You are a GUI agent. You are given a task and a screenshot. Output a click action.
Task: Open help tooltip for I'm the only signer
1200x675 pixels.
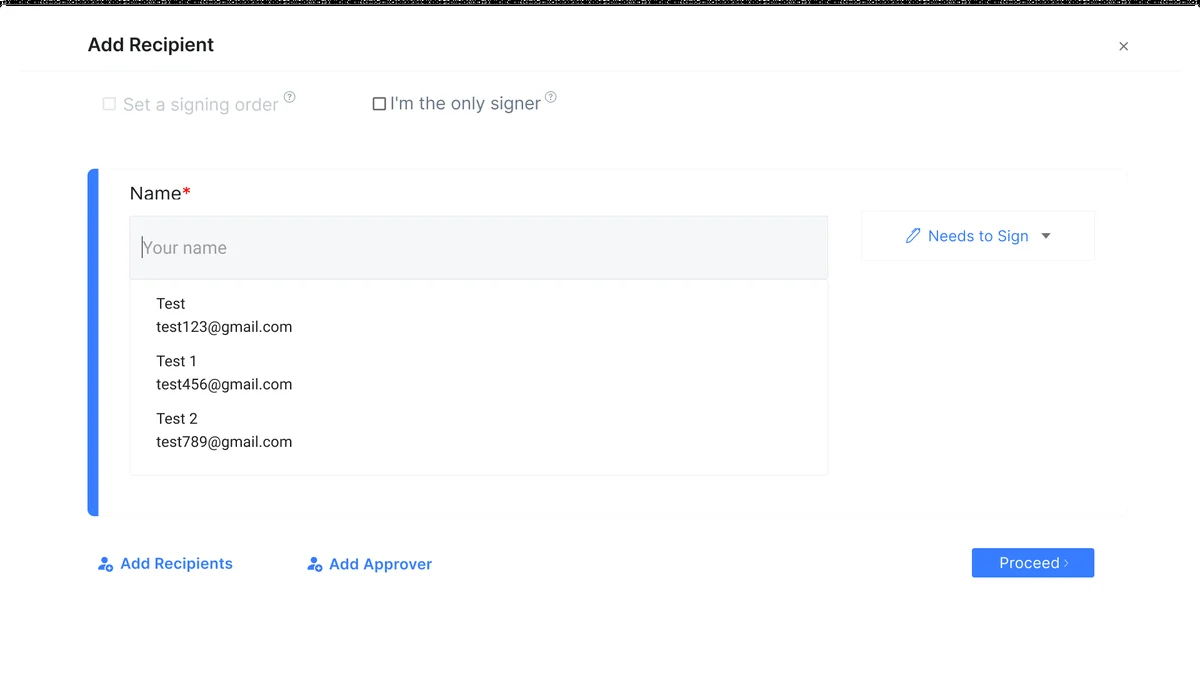pyautogui.click(x=551, y=97)
